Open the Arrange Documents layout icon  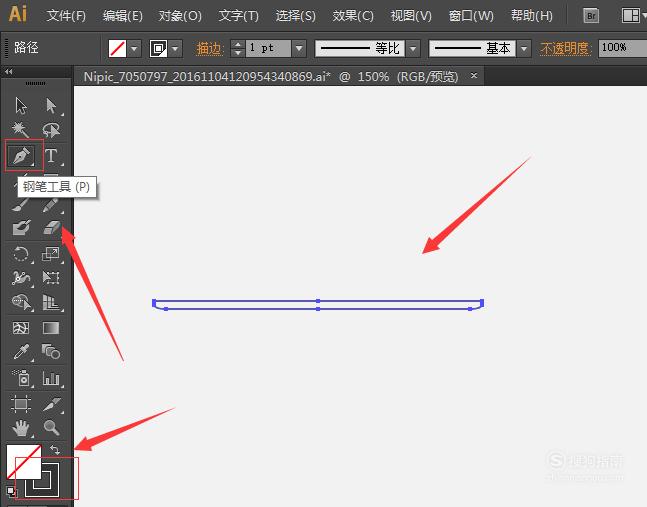pyautogui.click(x=630, y=16)
